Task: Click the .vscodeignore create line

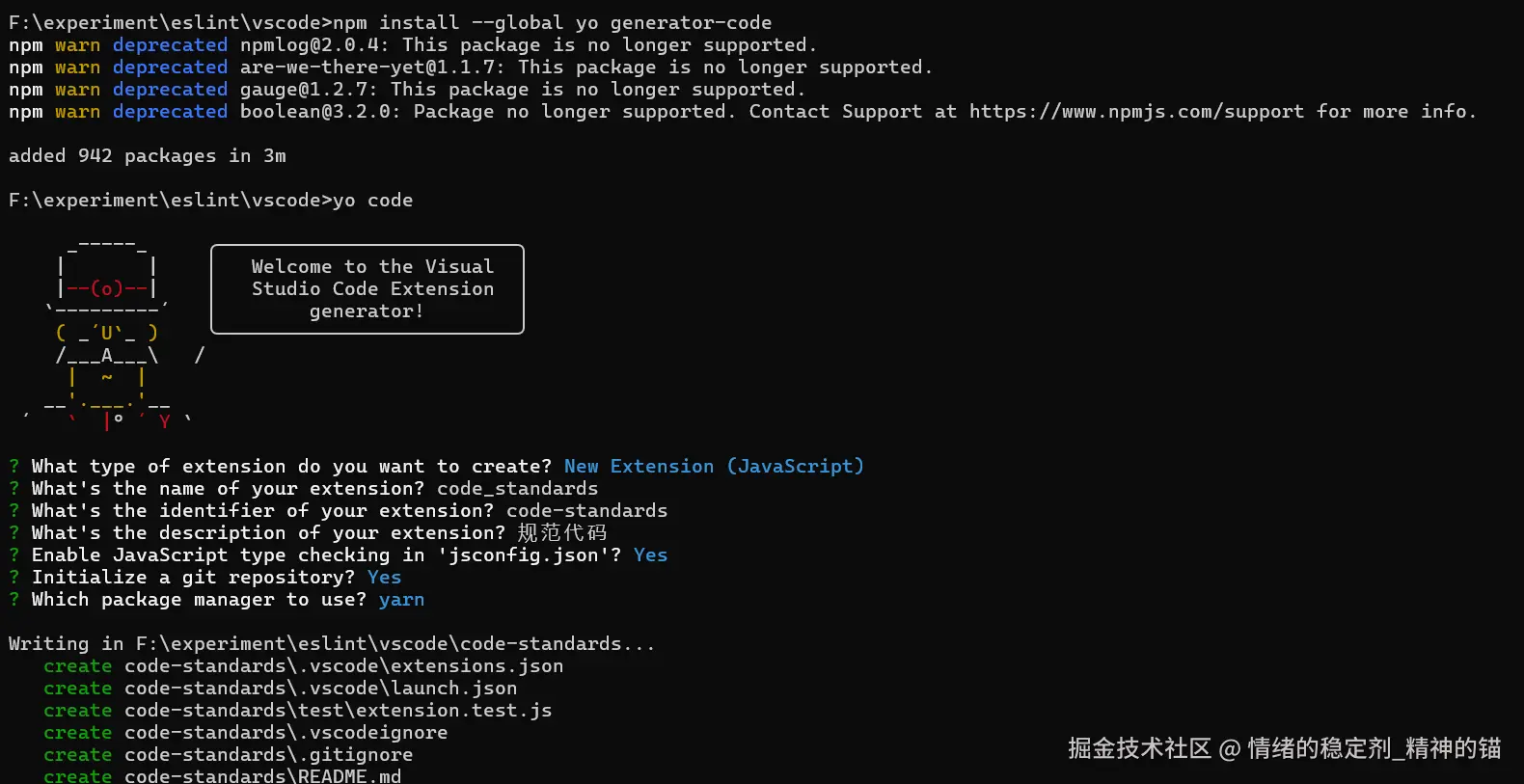Action: [286, 733]
